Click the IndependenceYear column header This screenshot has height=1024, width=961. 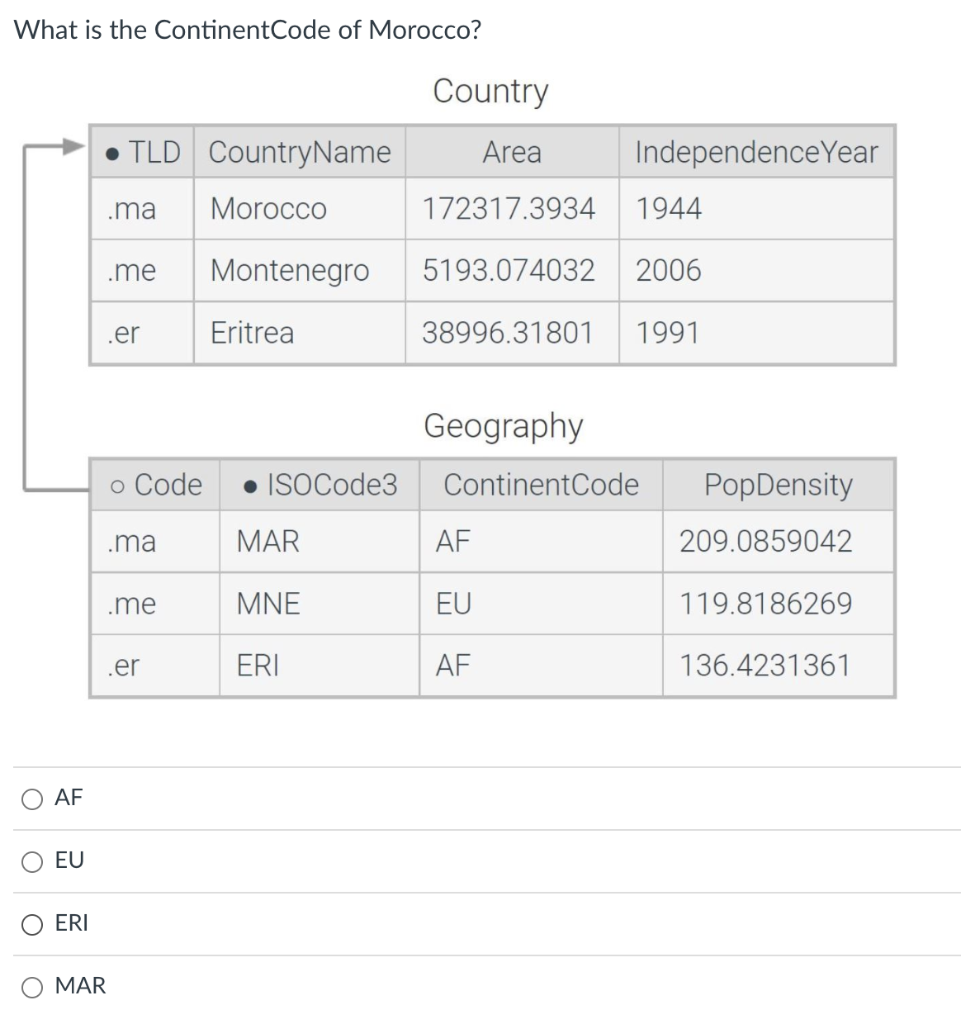pos(757,152)
